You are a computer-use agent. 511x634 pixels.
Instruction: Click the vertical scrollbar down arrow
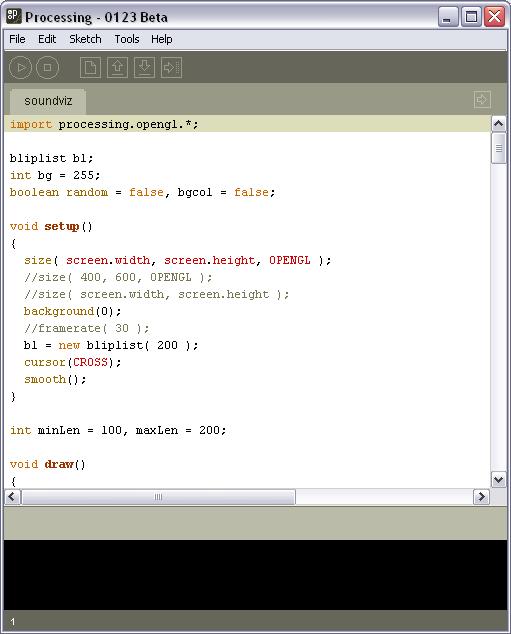pyautogui.click(x=498, y=480)
